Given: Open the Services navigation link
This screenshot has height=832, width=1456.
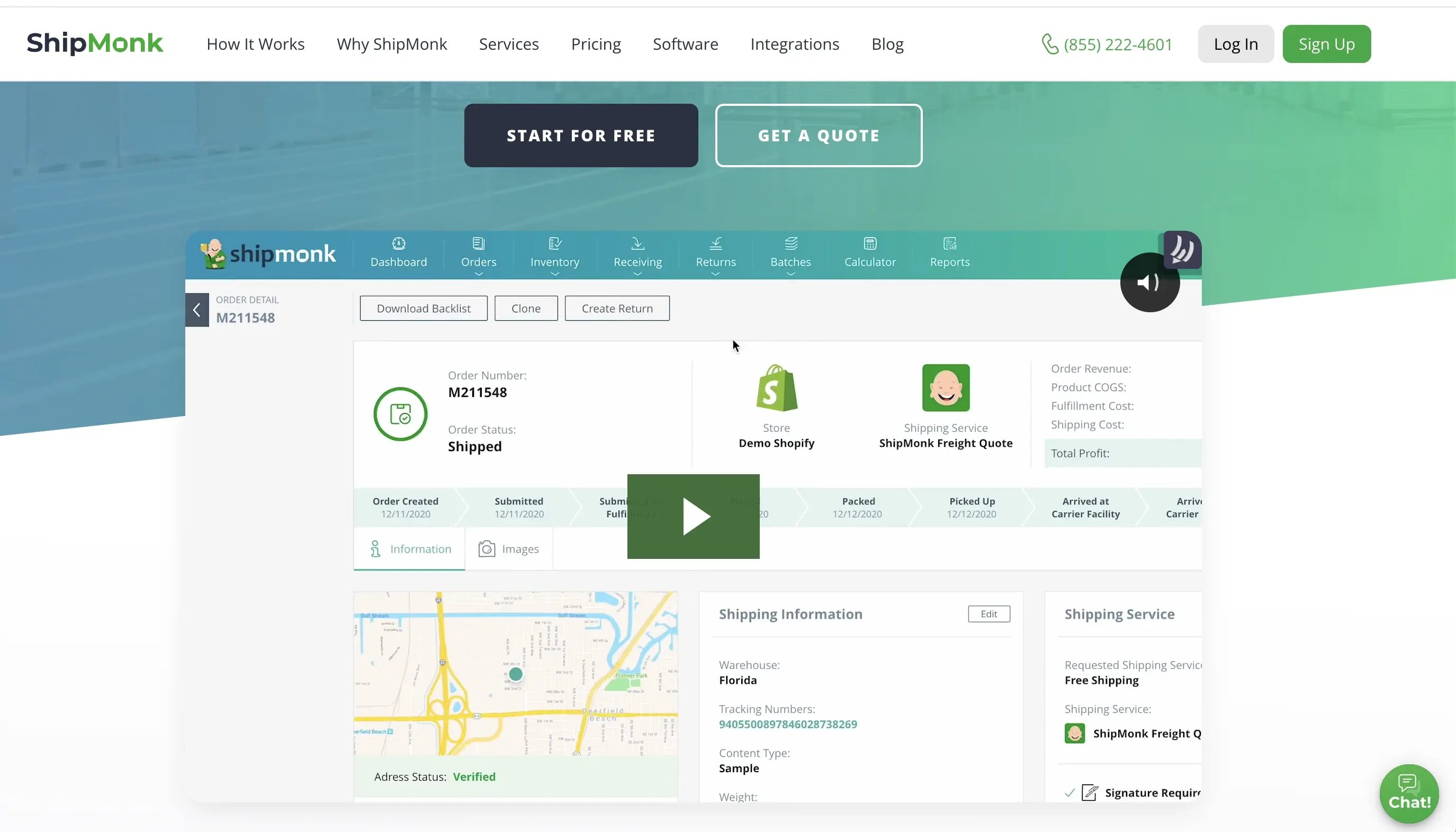Looking at the screenshot, I should click(509, 44).
